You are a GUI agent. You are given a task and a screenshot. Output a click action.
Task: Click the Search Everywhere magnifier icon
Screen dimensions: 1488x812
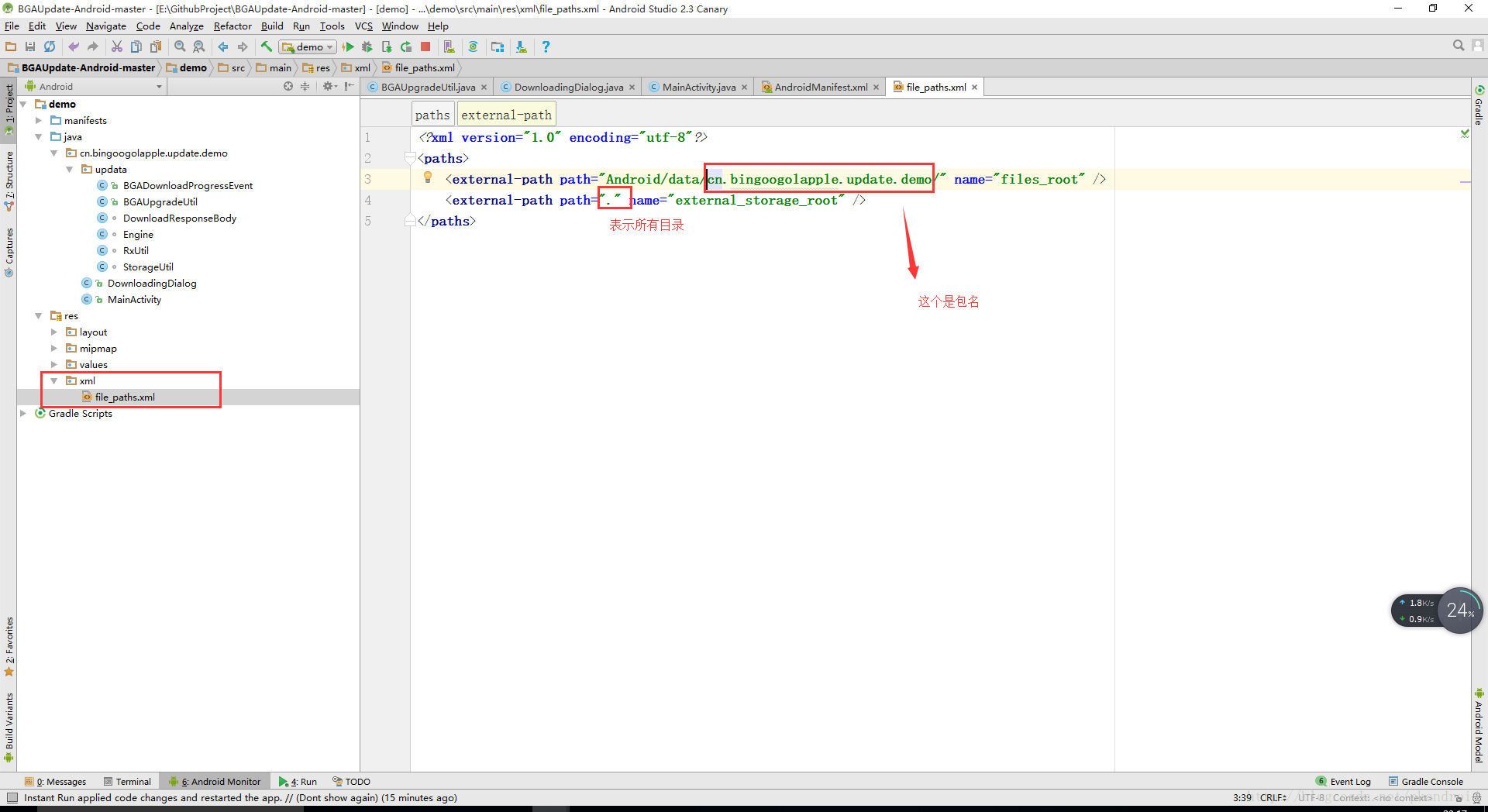pyautogui.click(x=1459, y=46)
